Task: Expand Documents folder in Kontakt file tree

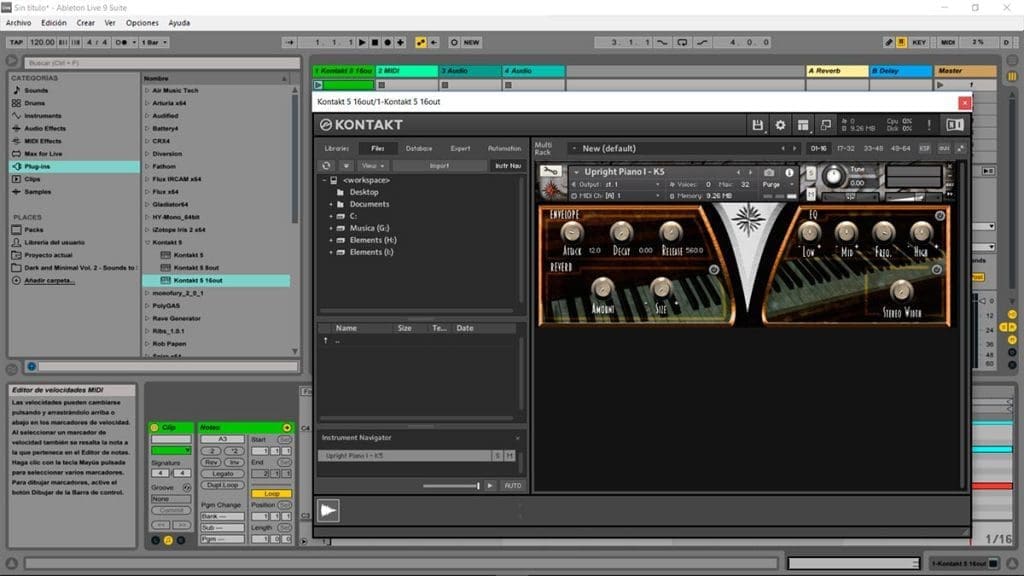Action: [x=331, y=204]
